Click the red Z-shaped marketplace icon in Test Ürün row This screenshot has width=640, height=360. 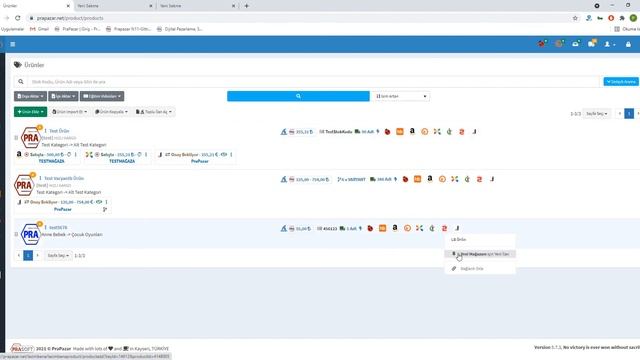point(462,131)
